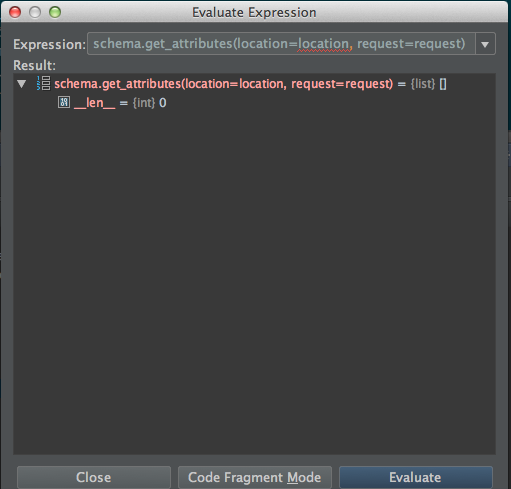Select the __len__ = {int} 0 row
This screenshot has height=489, width=511.
click(x=254, y=103)
